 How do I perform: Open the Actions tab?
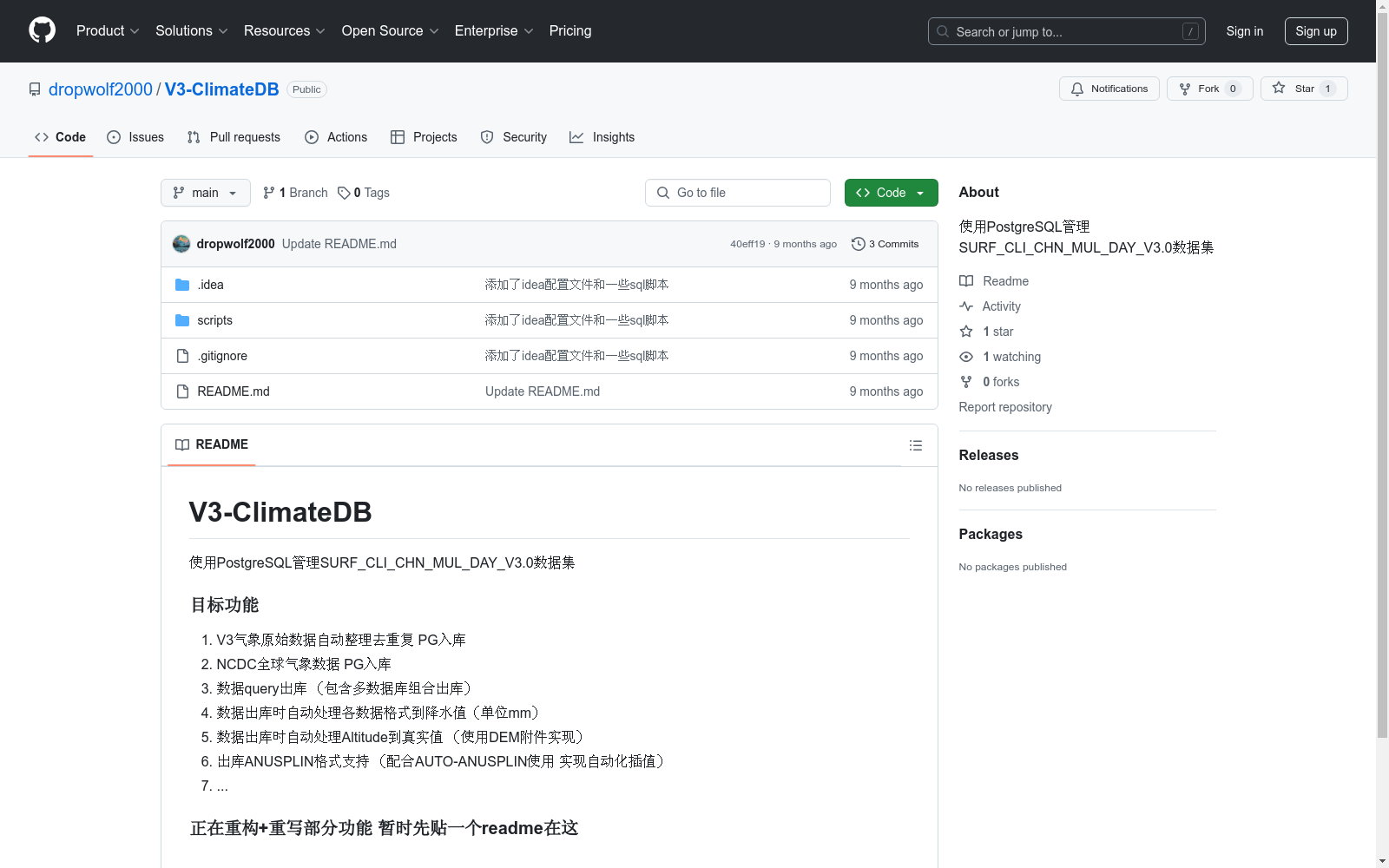point(336,137)
